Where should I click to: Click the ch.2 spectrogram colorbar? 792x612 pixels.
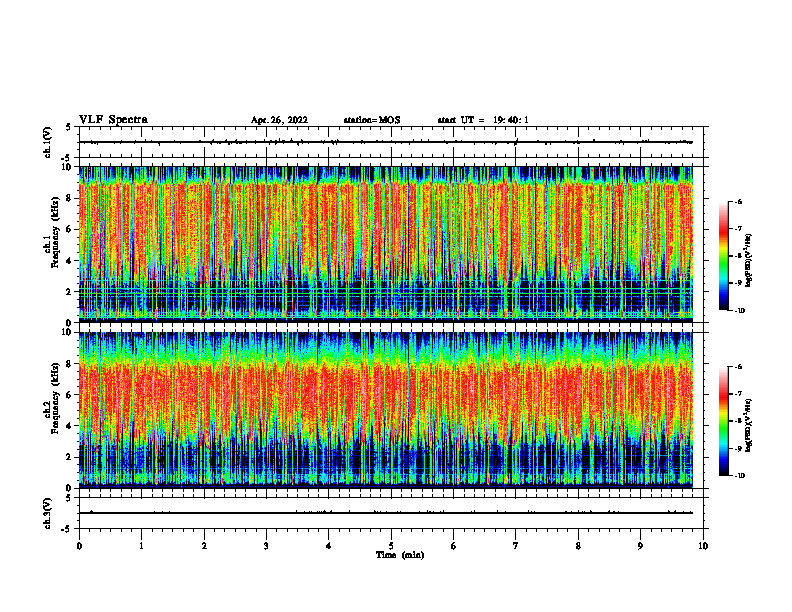pos(723,421)
